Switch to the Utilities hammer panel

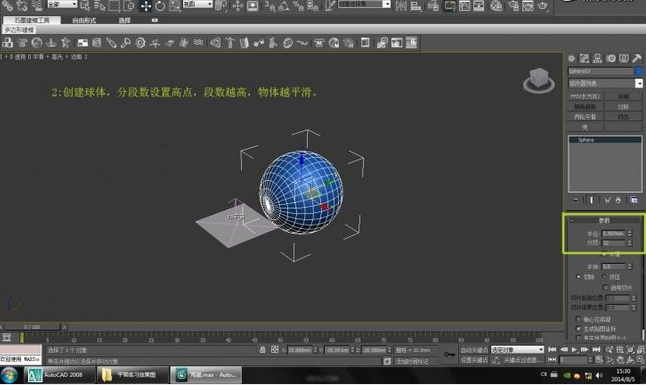637,59
